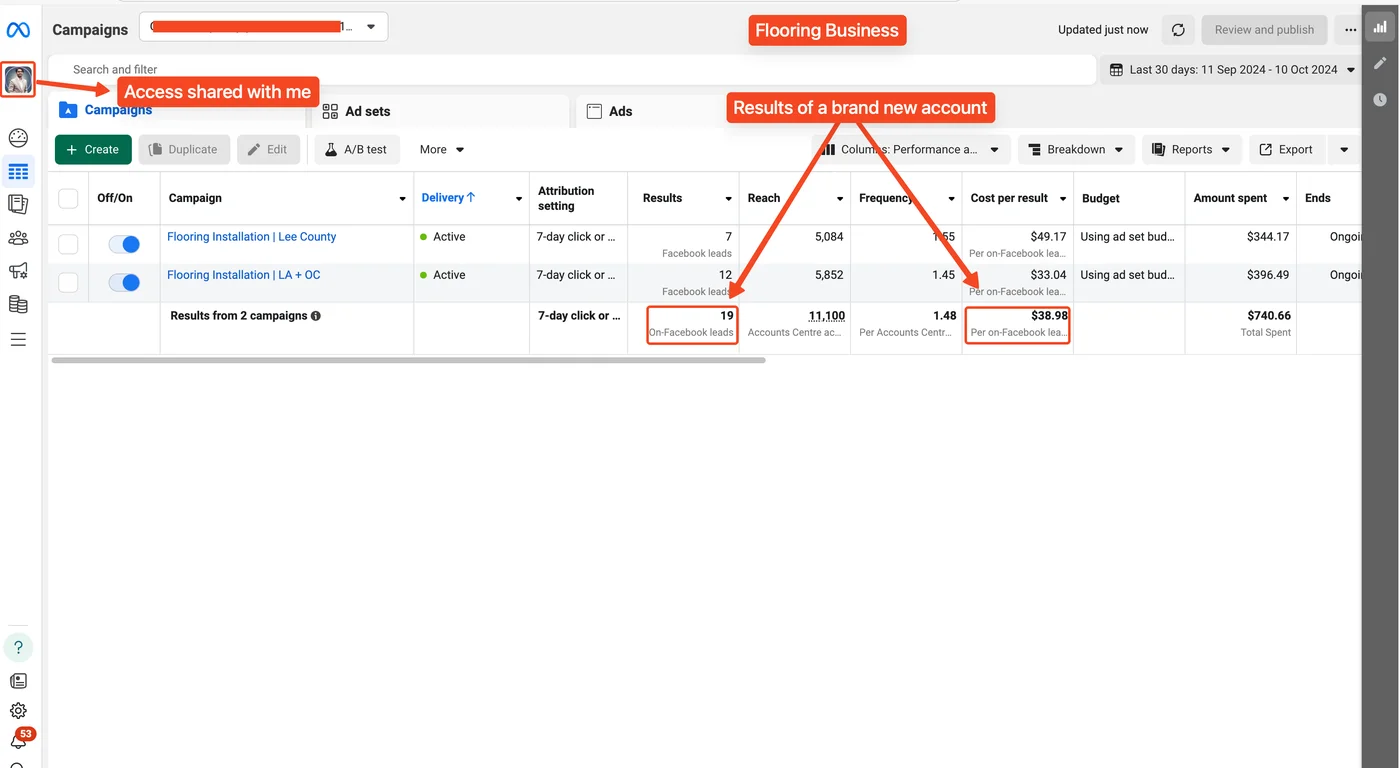The height and width of the screenshot is (768, 1400).
Task: Check the select-all campaigns checkbox
Action: tap(68, 198)
